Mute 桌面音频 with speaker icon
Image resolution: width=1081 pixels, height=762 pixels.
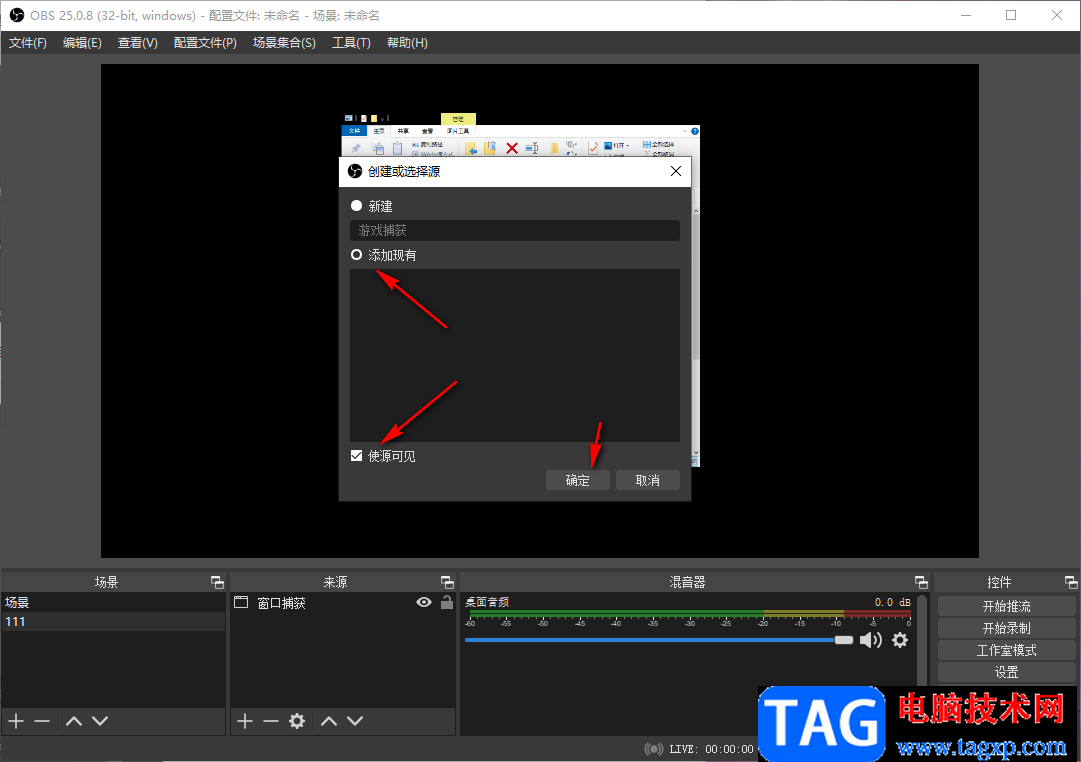(871, 640)
